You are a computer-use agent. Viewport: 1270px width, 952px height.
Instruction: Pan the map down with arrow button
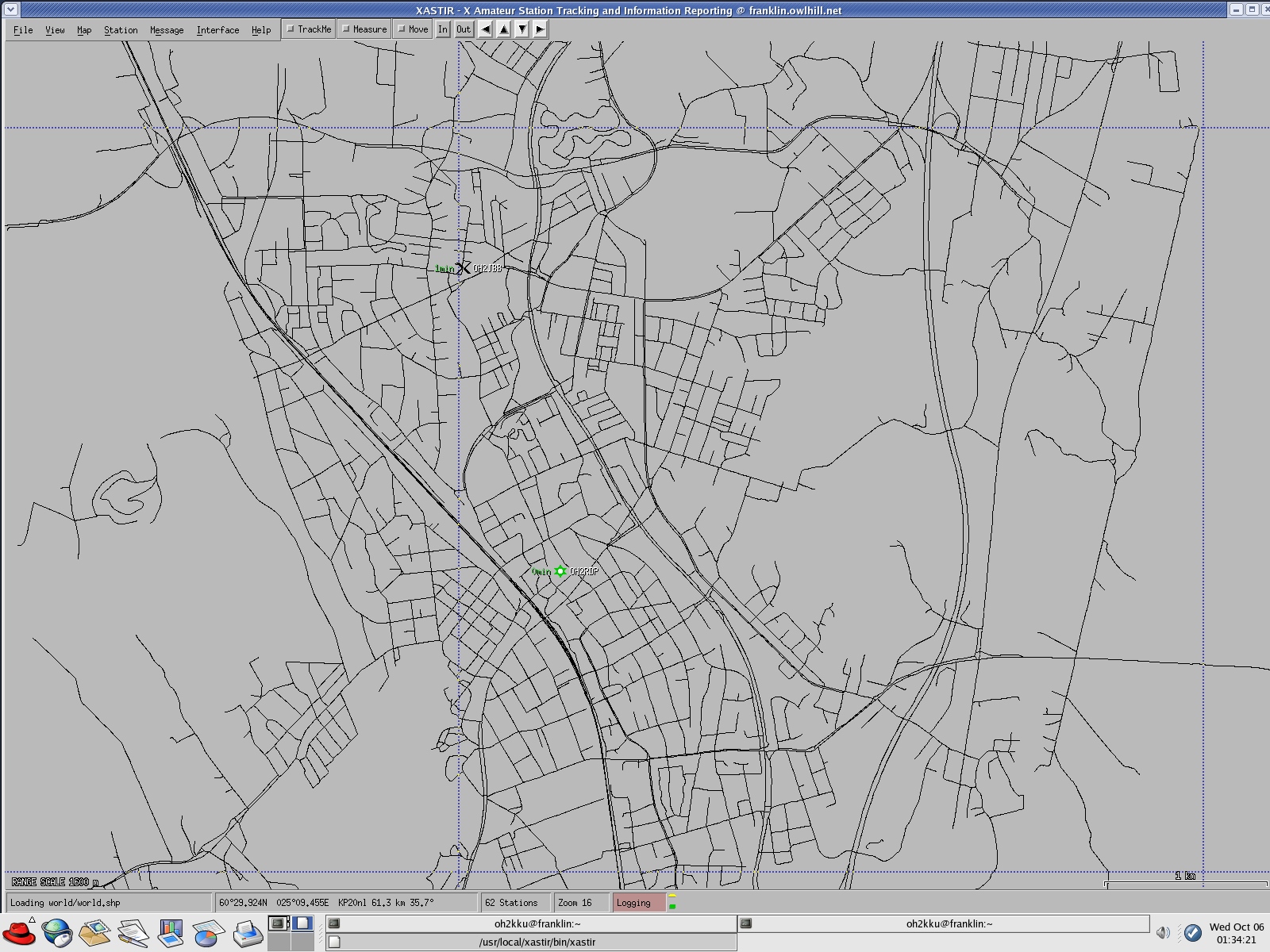click(522, 29)
